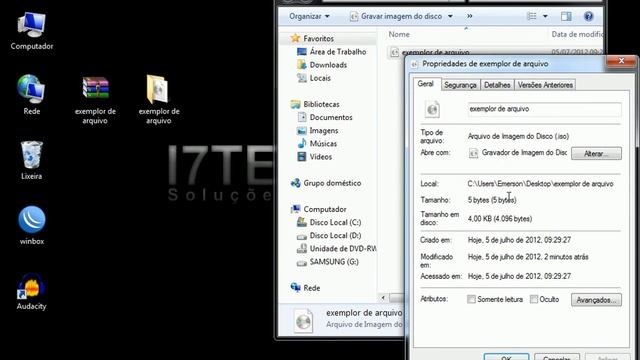This screenshot has height=360, width=640.
Task: Open Grupo doméstico in sidebar
Action: point(326,183)
